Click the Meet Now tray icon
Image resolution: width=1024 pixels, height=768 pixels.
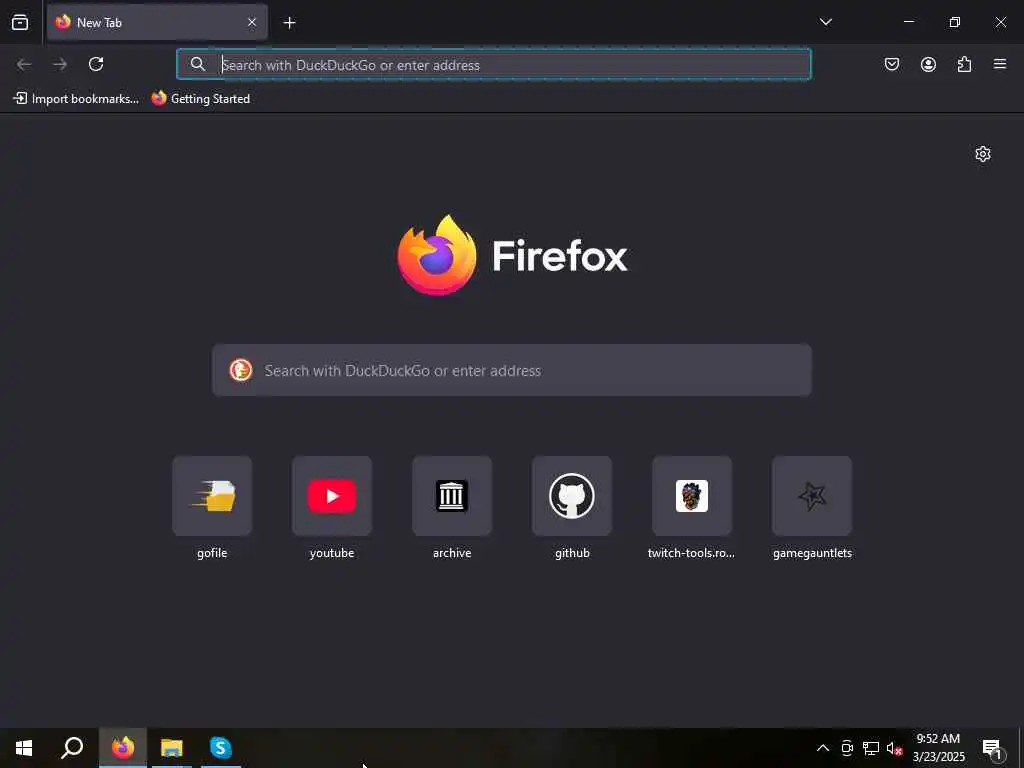pyautogui.click(x=847, y=748)
